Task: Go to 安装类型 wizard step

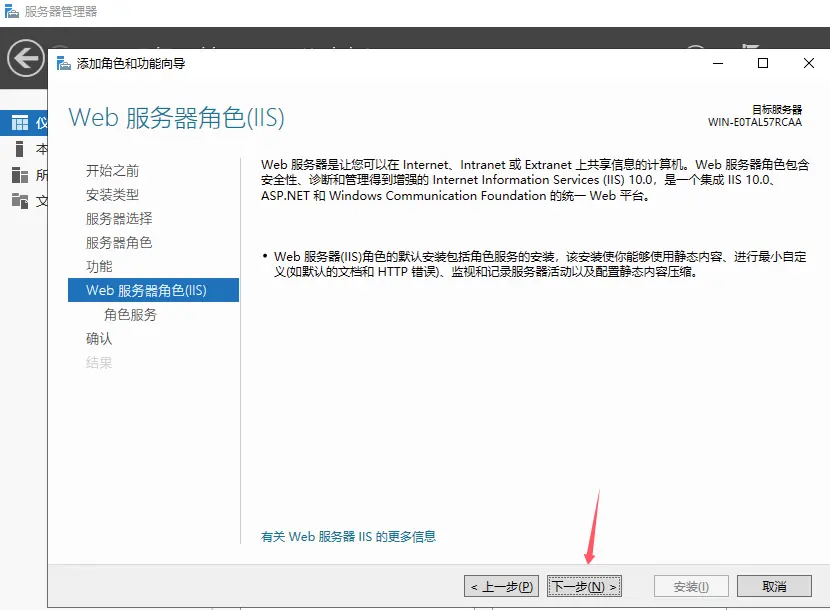Action: pos(112,194)
